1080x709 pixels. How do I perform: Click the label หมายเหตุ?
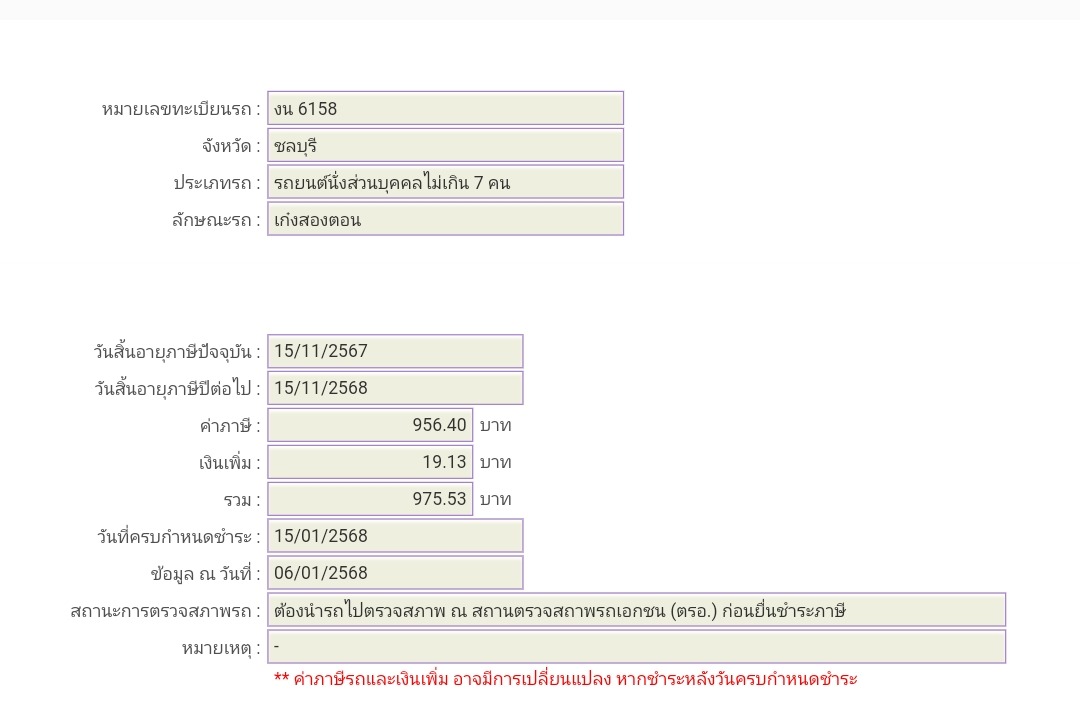pos(222,648)
